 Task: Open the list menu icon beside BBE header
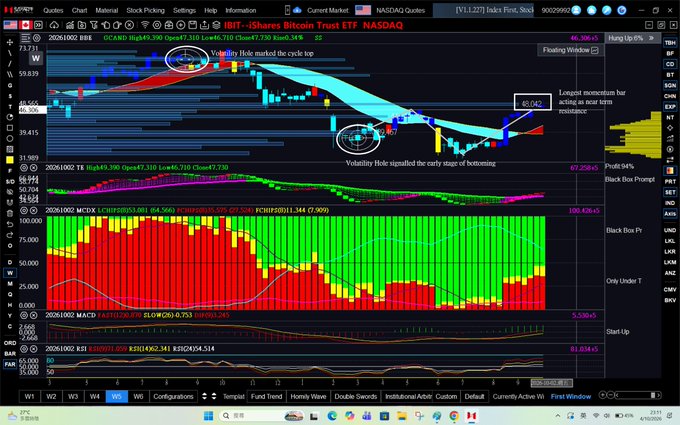point(26,38)
